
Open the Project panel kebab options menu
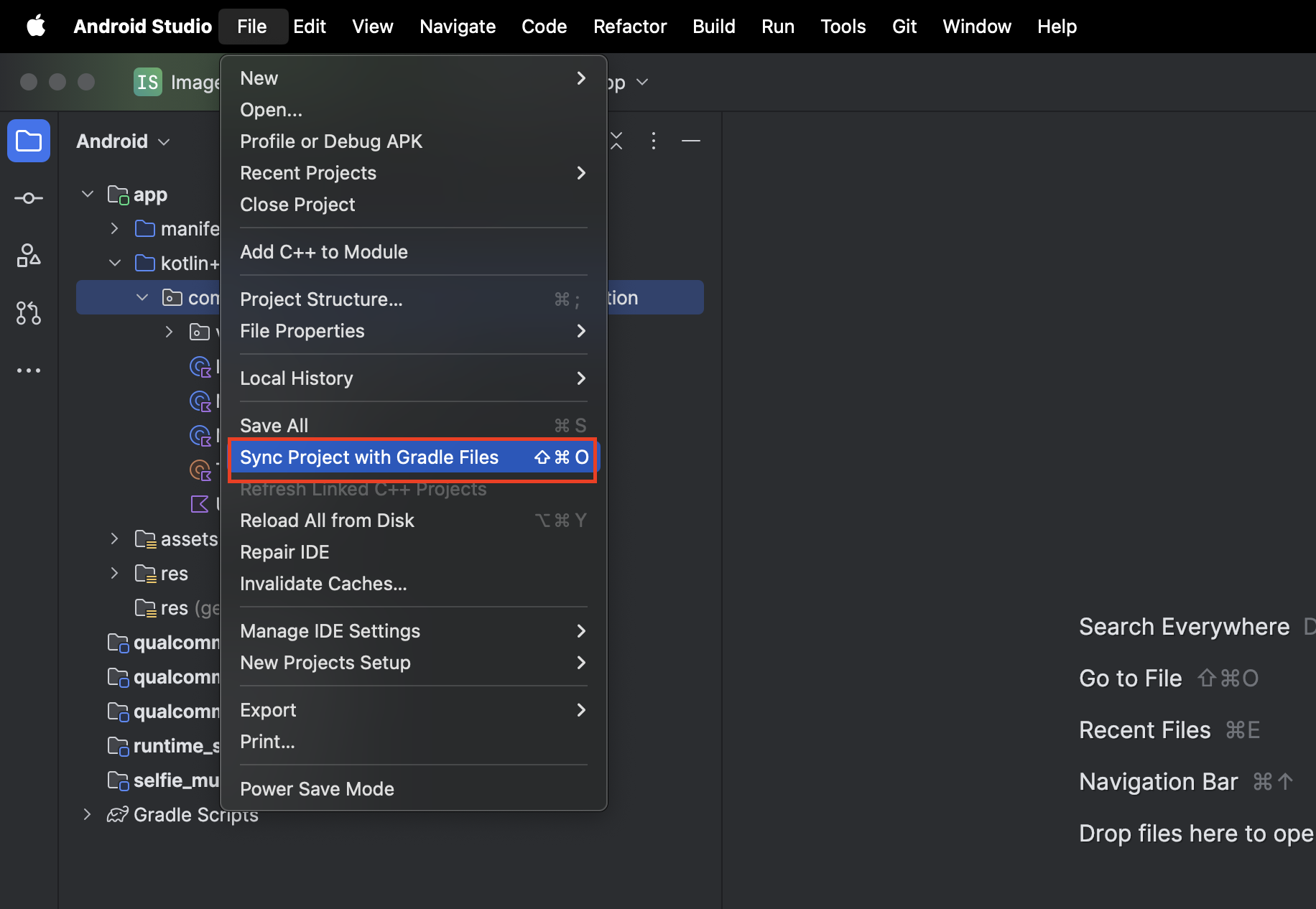[653, 141]
